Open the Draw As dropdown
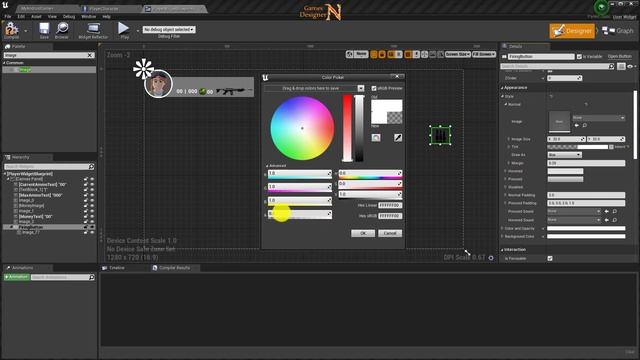This screenshot has height=360, width=640. 564,155
